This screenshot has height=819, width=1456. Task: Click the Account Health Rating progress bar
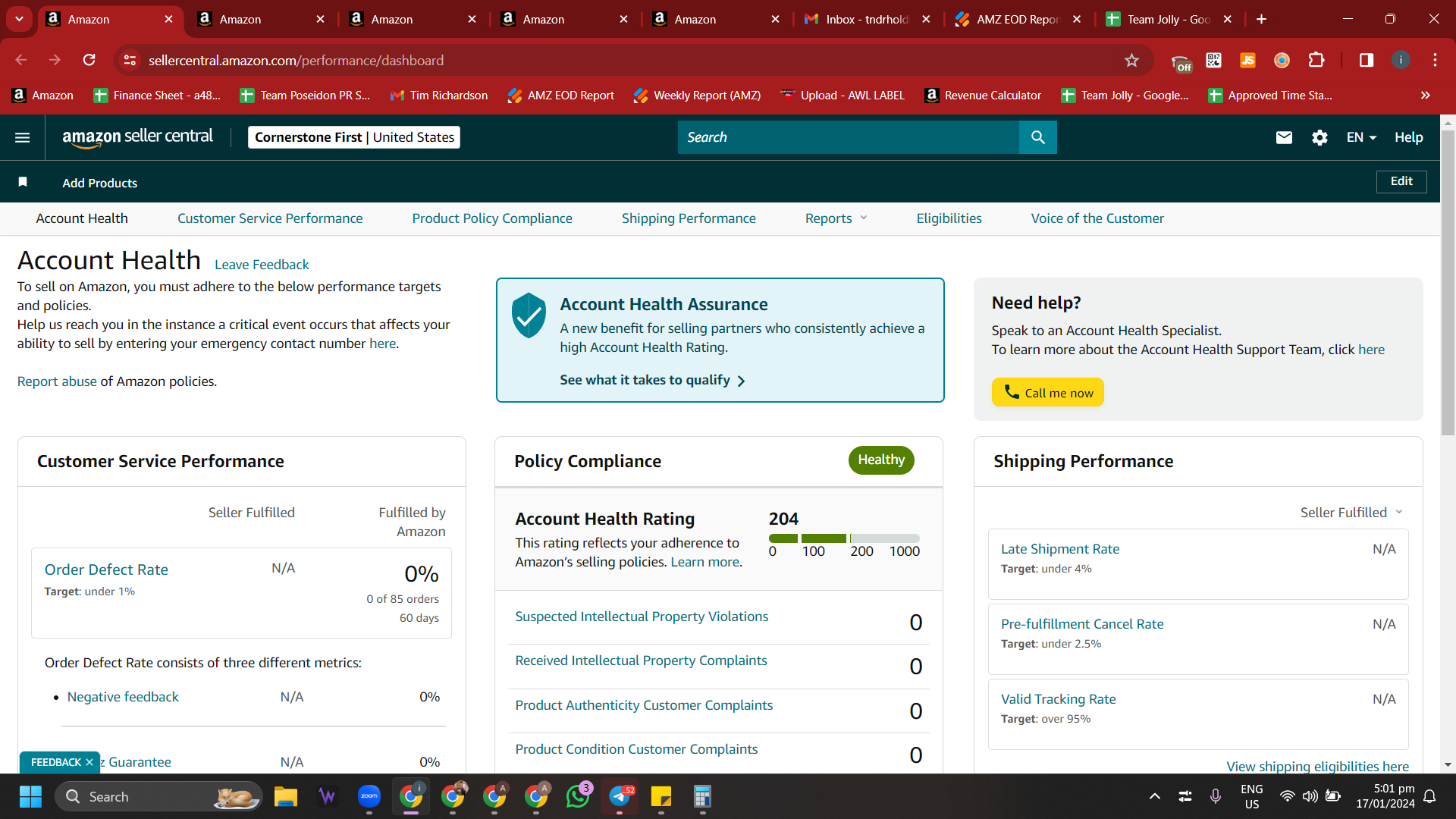click(844, 538)
